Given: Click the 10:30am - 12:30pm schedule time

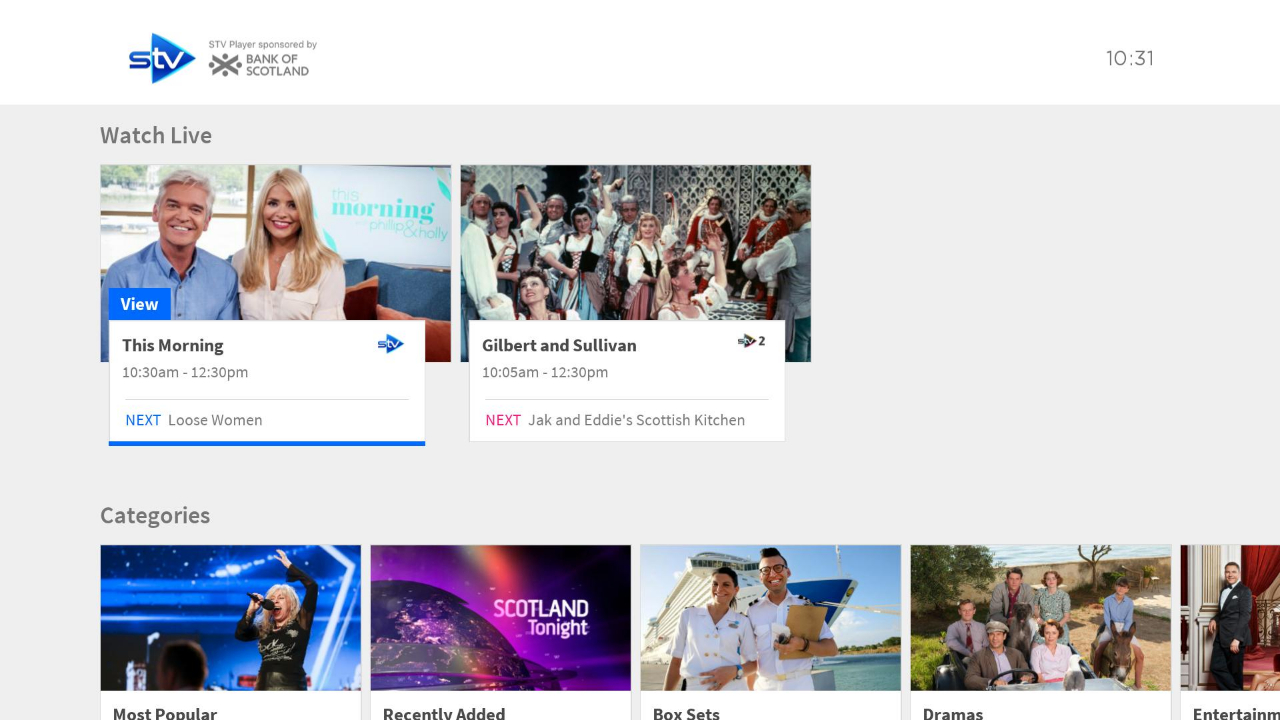Looking at the screenshot, I should coord(184,372).
